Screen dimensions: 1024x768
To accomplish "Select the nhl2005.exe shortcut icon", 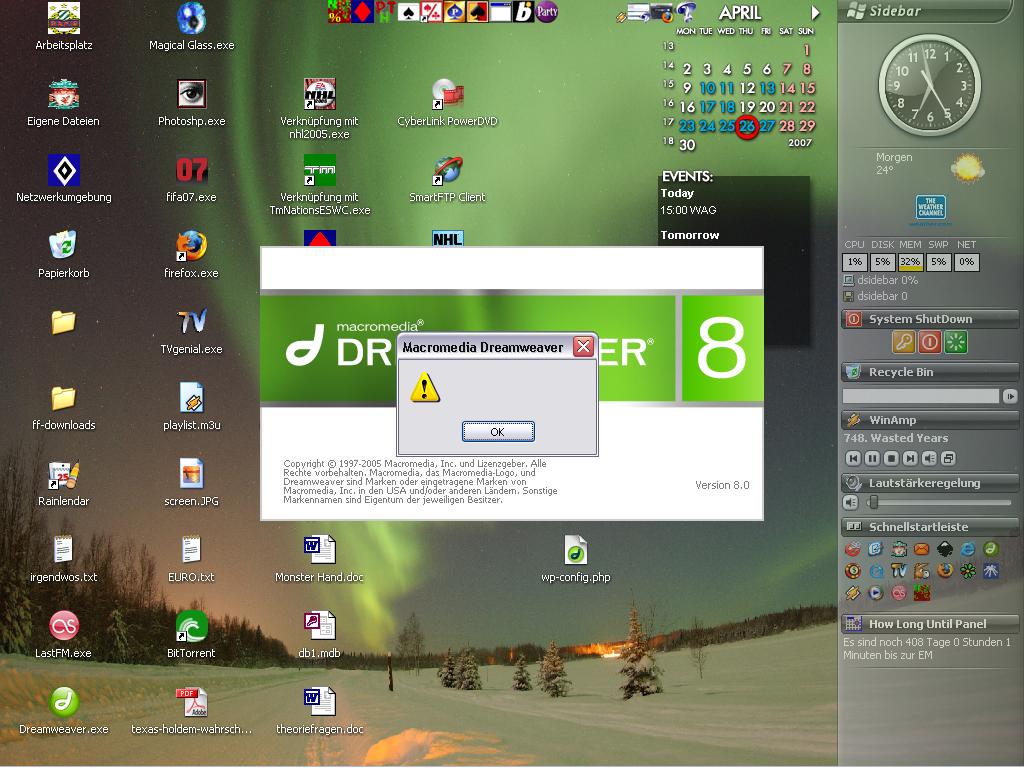I will (x=319, y=94).
